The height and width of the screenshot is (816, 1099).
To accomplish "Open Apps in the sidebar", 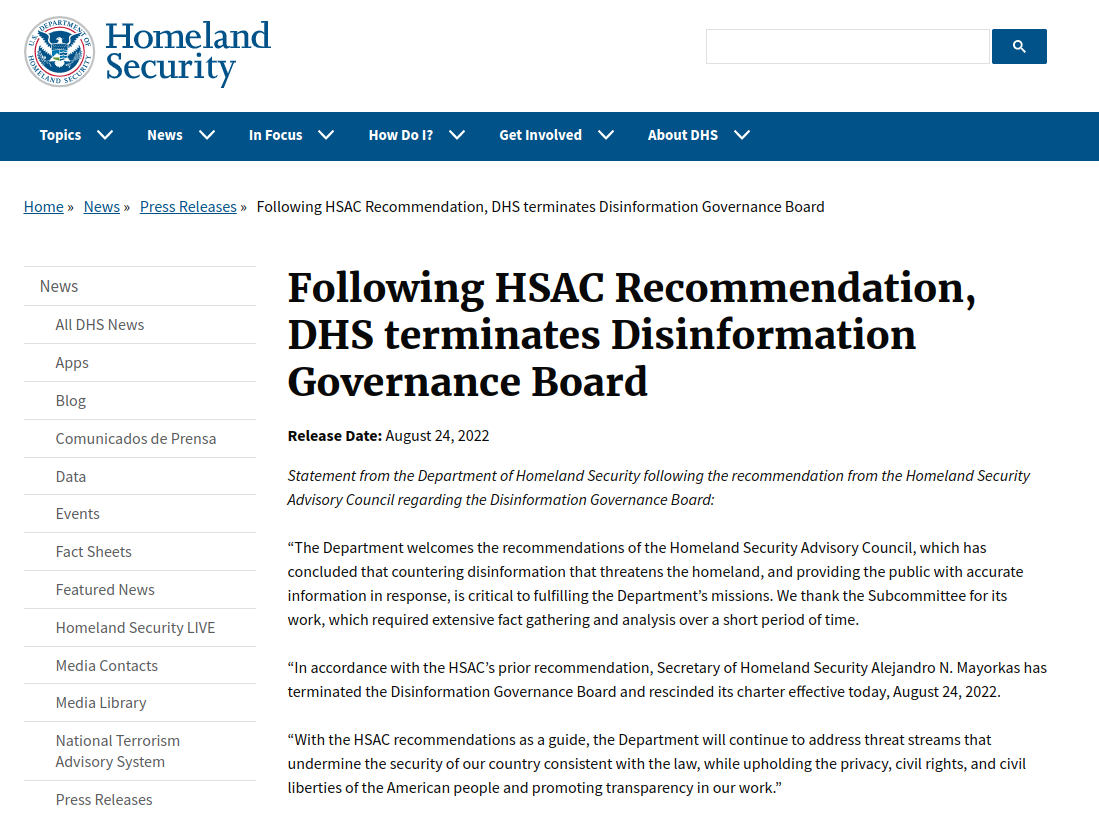I will coord(139,362).
